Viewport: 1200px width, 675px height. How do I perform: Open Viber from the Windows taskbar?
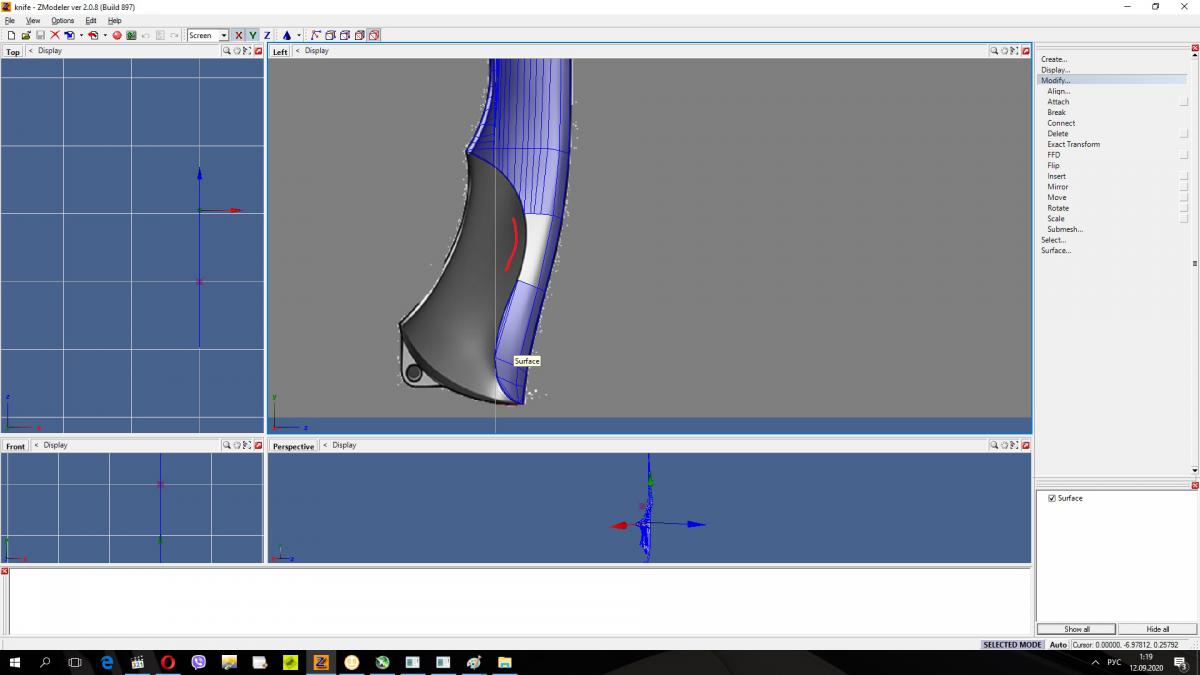198,662
